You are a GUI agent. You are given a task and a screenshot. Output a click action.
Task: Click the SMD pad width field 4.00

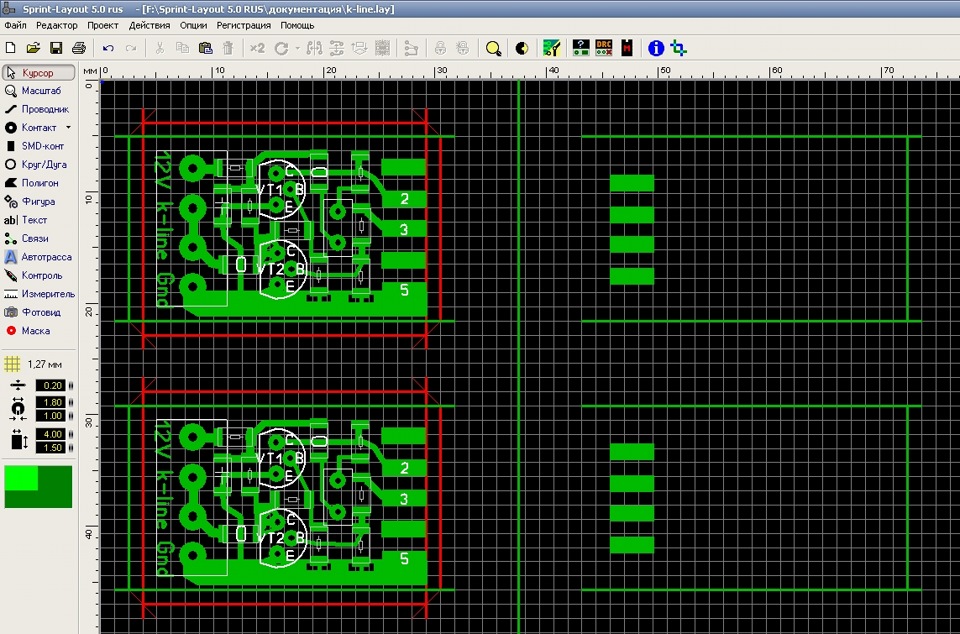point(50,434)
